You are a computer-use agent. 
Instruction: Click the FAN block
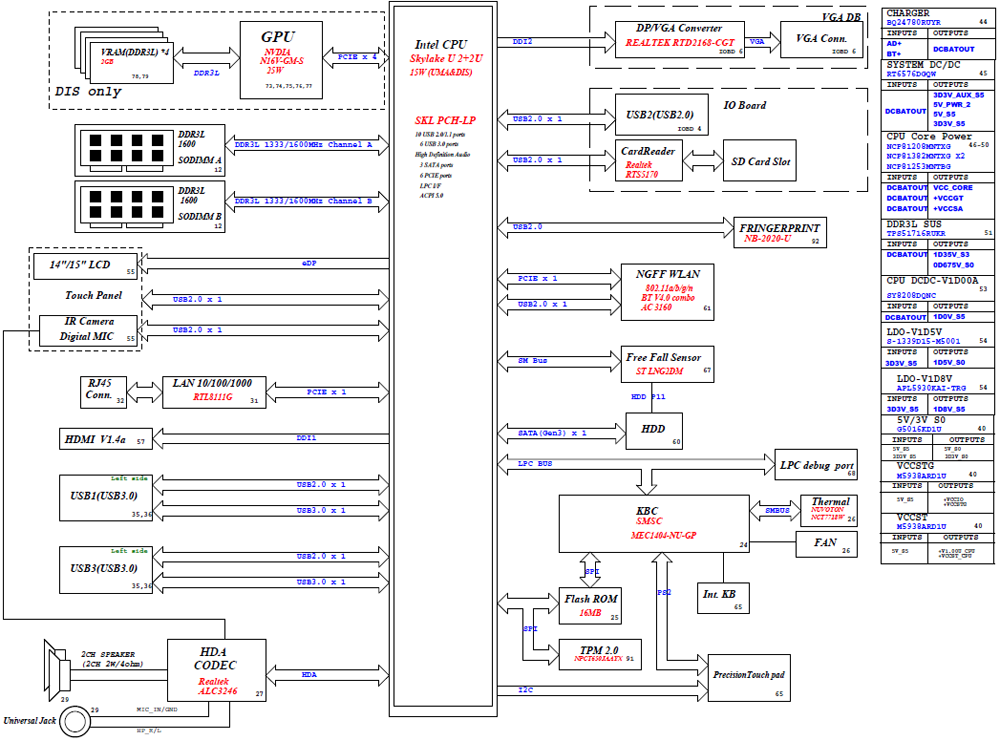pyautogui.click(x=827, y=544)
